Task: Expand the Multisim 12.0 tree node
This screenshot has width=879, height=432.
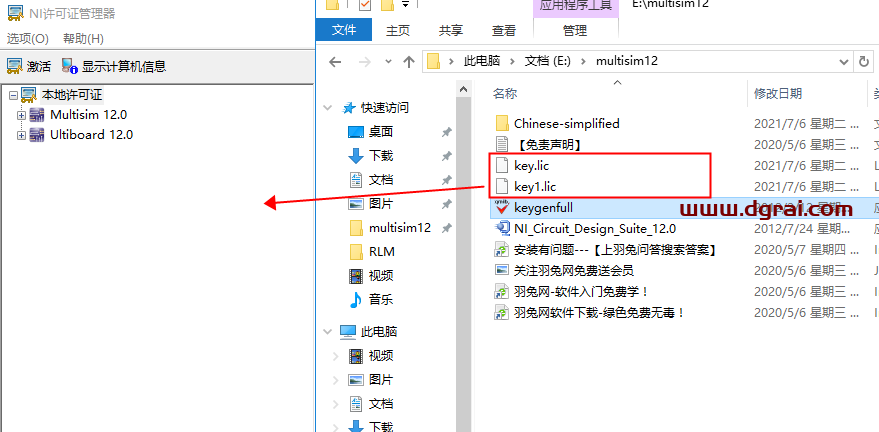Action: pyautogui.click(x=21, y=115)
